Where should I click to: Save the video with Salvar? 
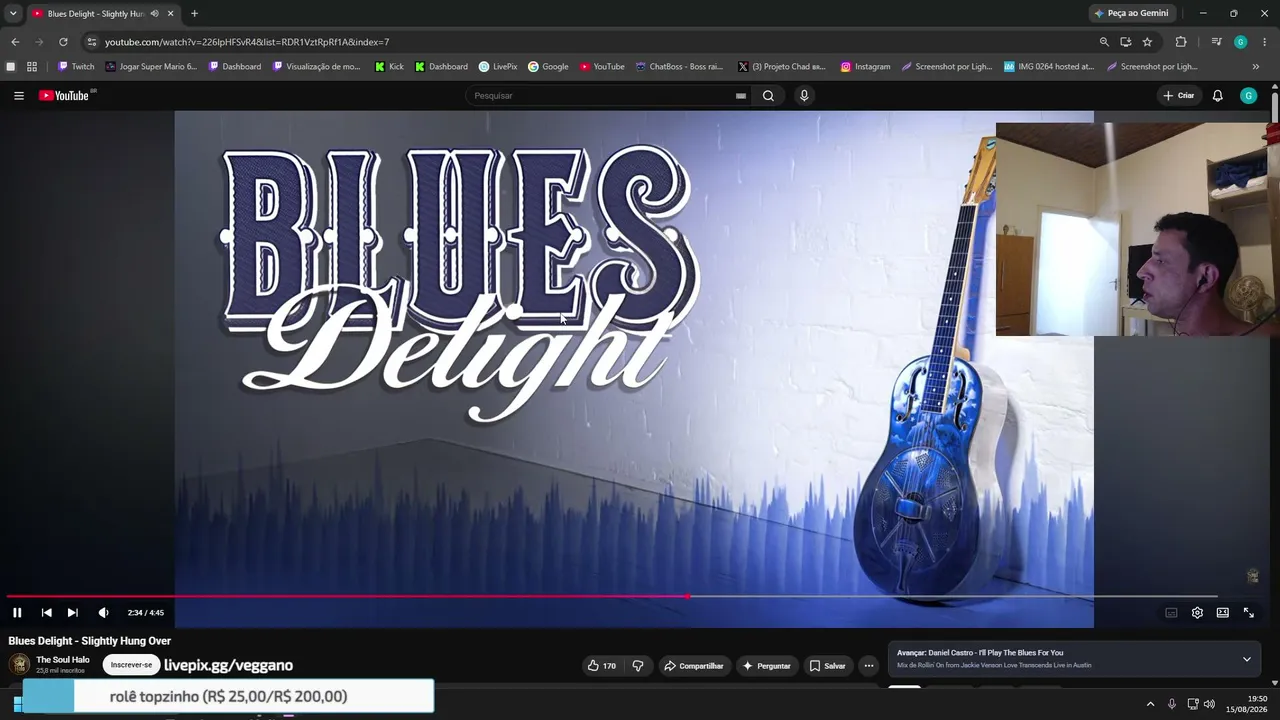(x=827, y=666)
